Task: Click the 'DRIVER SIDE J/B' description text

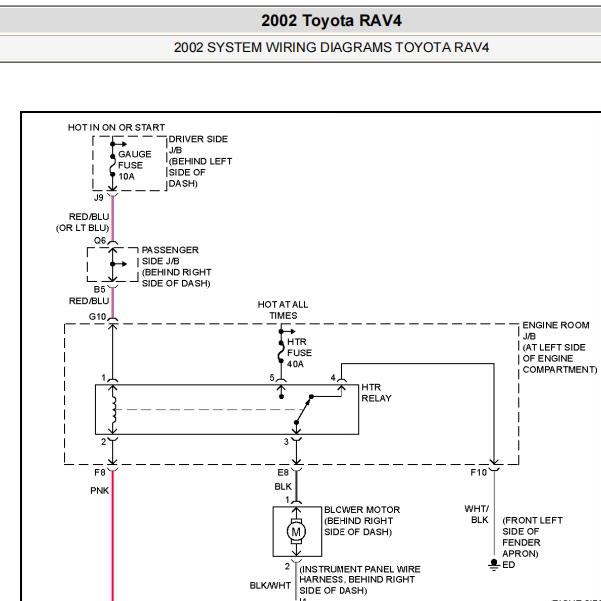Action: (x=200, y=161)
